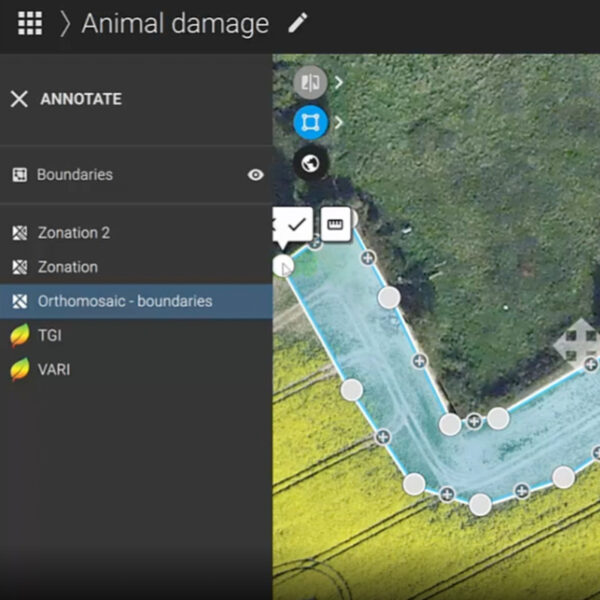600x600 pixels.
Task: Click the blue polygon annotation tool
Action: [x=310, y=123]
